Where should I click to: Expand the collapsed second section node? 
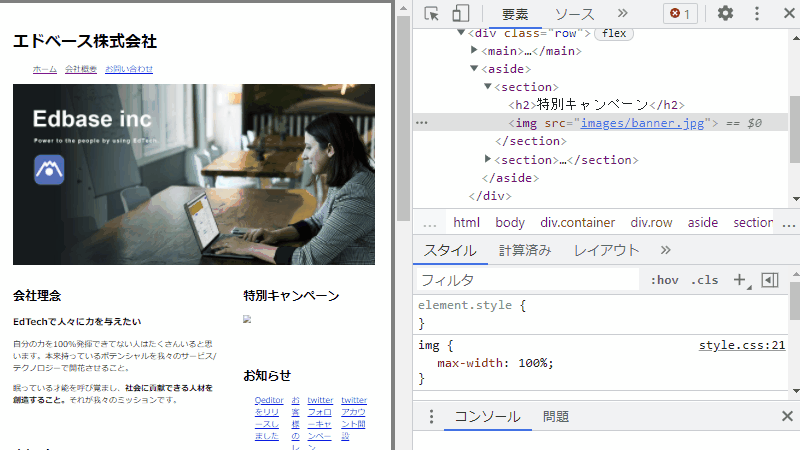pos(487,159)
